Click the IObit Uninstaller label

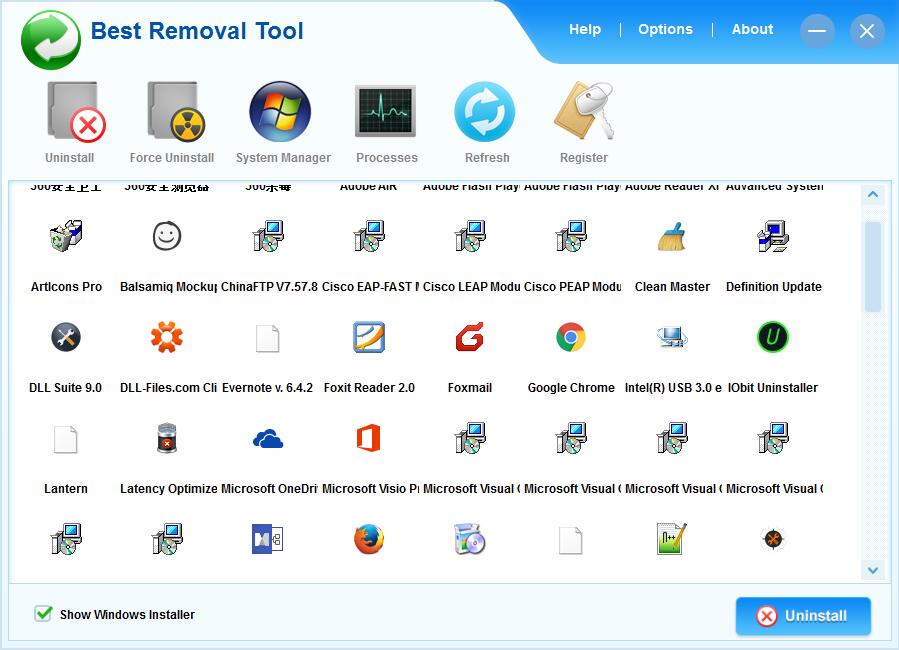coord(772,388)
